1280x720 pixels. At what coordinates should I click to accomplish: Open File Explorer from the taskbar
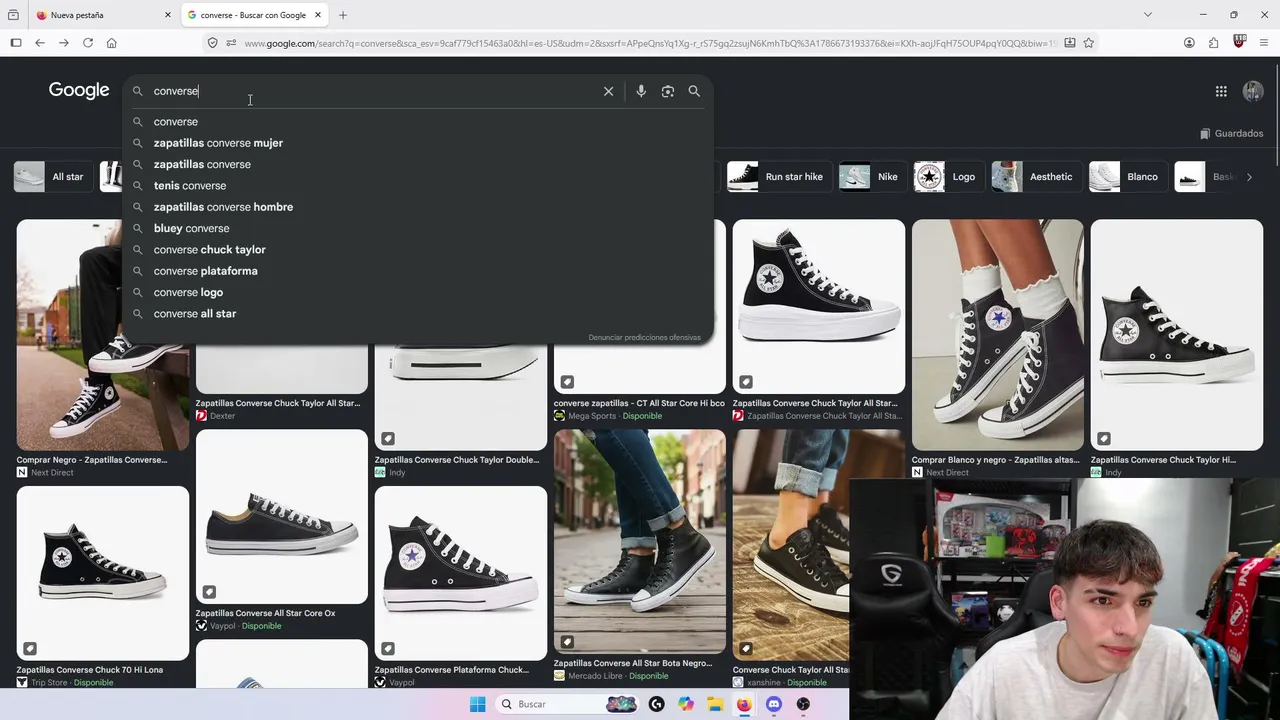(x=715, y=704)
